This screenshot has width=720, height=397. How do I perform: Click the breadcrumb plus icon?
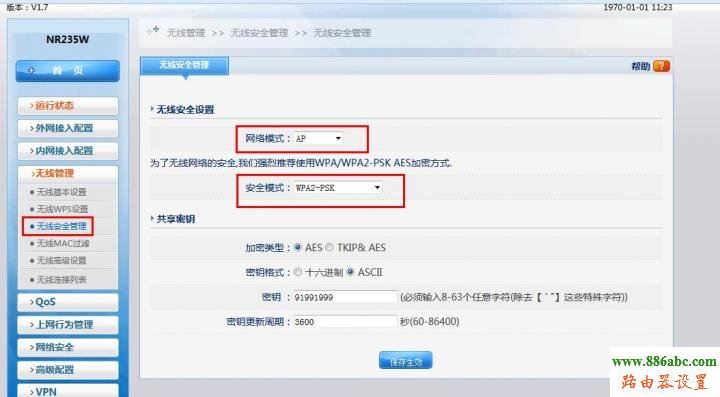tap(153, 31)
